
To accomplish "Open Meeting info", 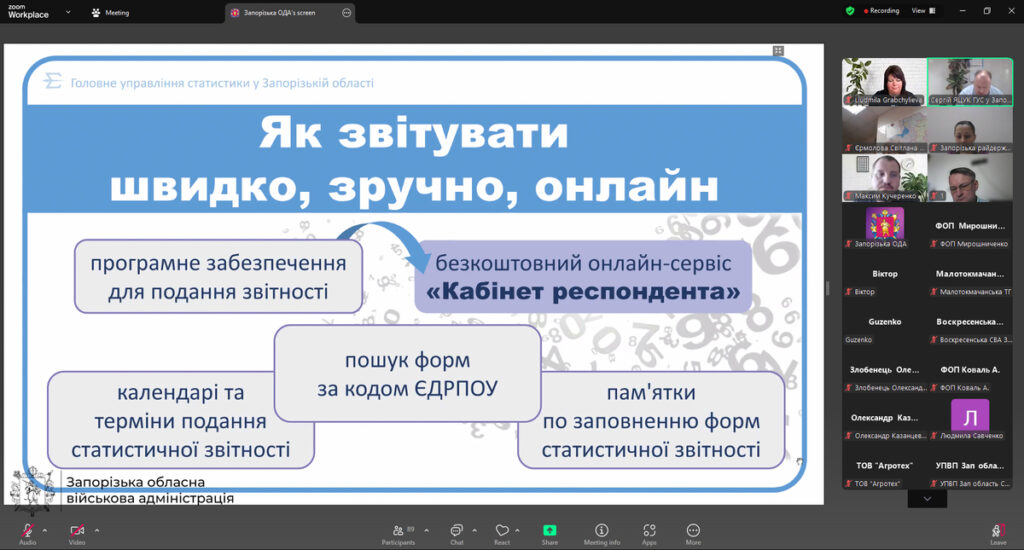I will [601, 530].
